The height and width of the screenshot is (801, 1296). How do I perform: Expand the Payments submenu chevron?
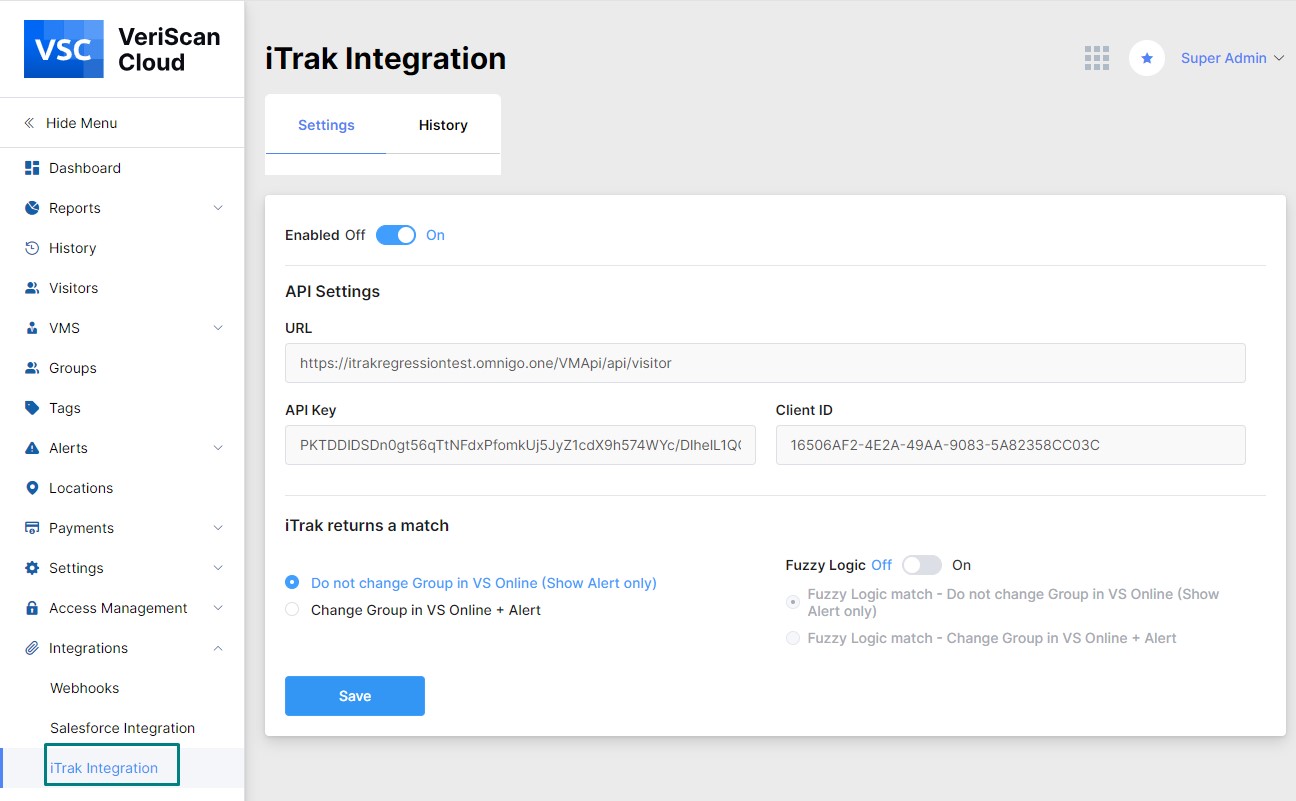pos(218,528)
